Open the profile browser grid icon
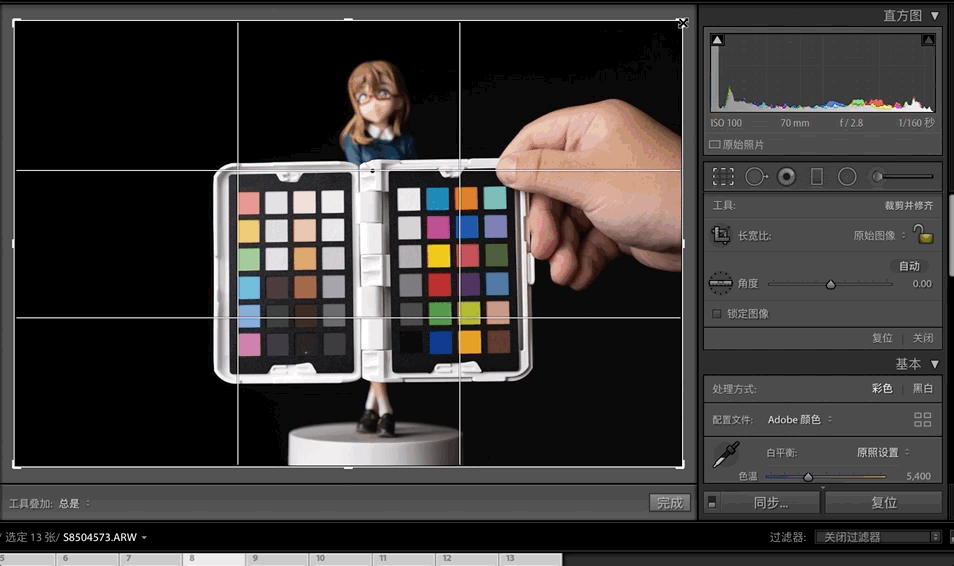Screen dimensions: 954x566 tap(922, 419)
